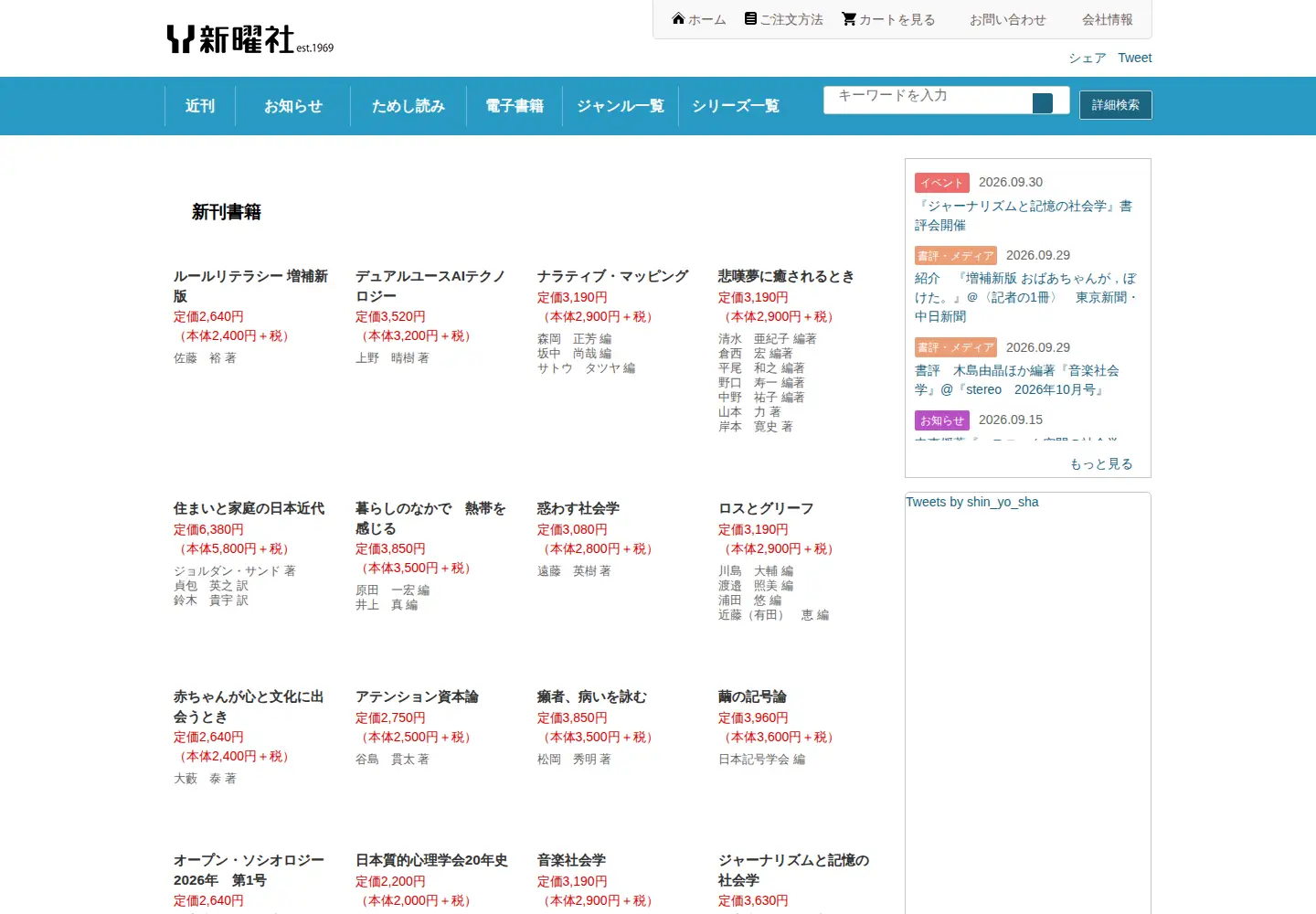This screenshot has width=1316, height=914.
Task: Click もっと見る to see more news
Action: 1101,463
